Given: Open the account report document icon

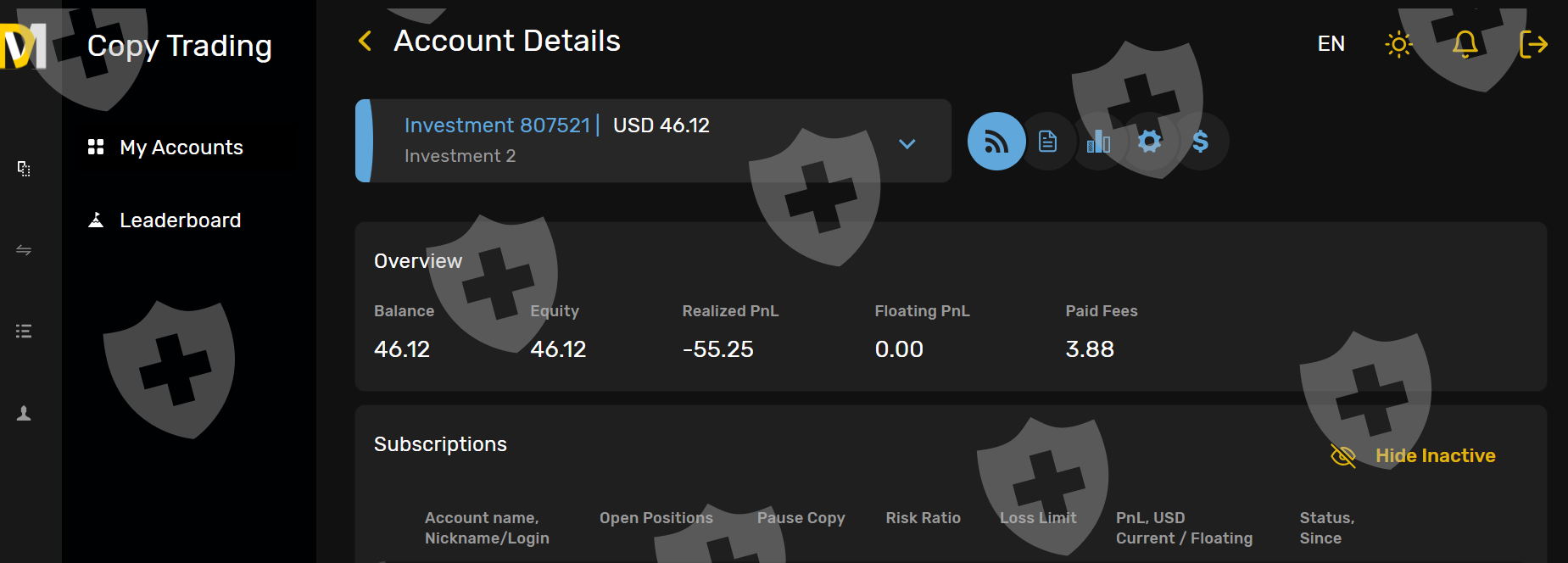Looking at the screenshot, I should click(1048, 142).
